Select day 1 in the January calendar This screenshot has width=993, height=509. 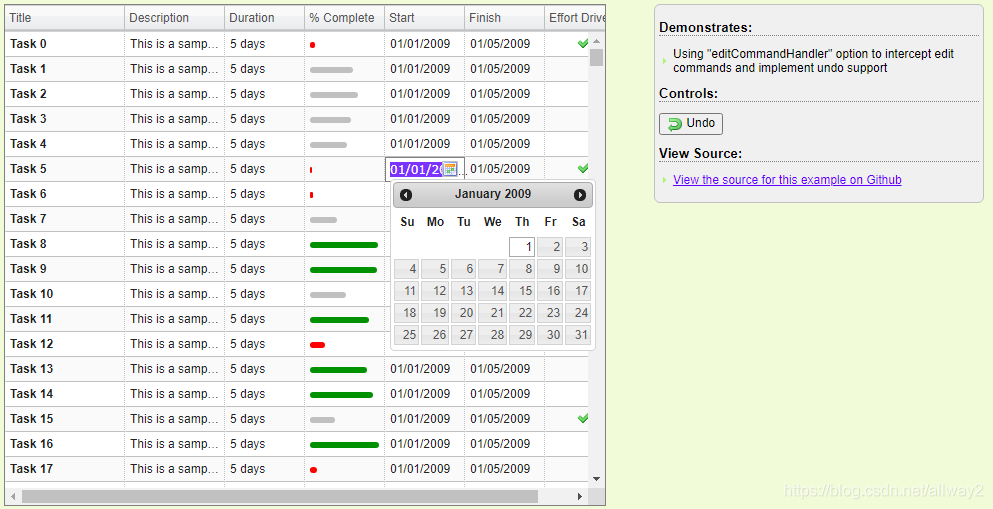coord(522,247)
